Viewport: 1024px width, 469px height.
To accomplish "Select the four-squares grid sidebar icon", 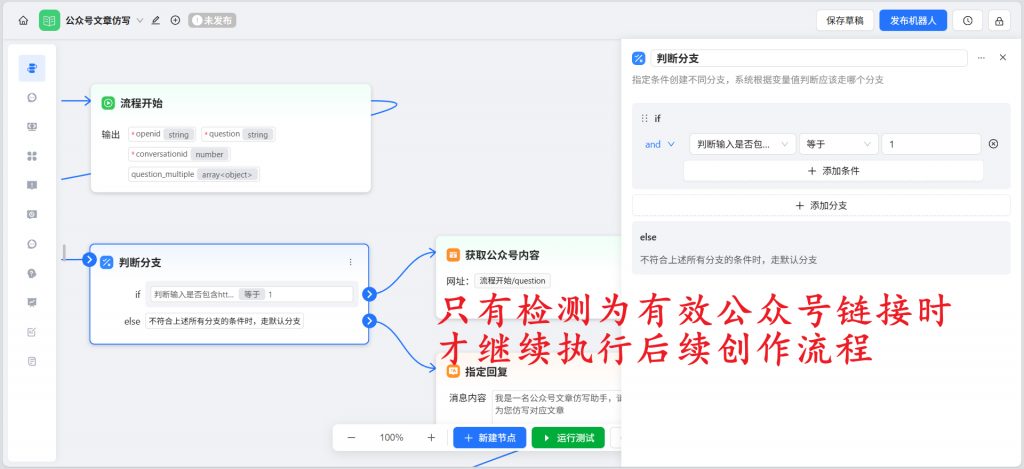I will pos(32,156).
